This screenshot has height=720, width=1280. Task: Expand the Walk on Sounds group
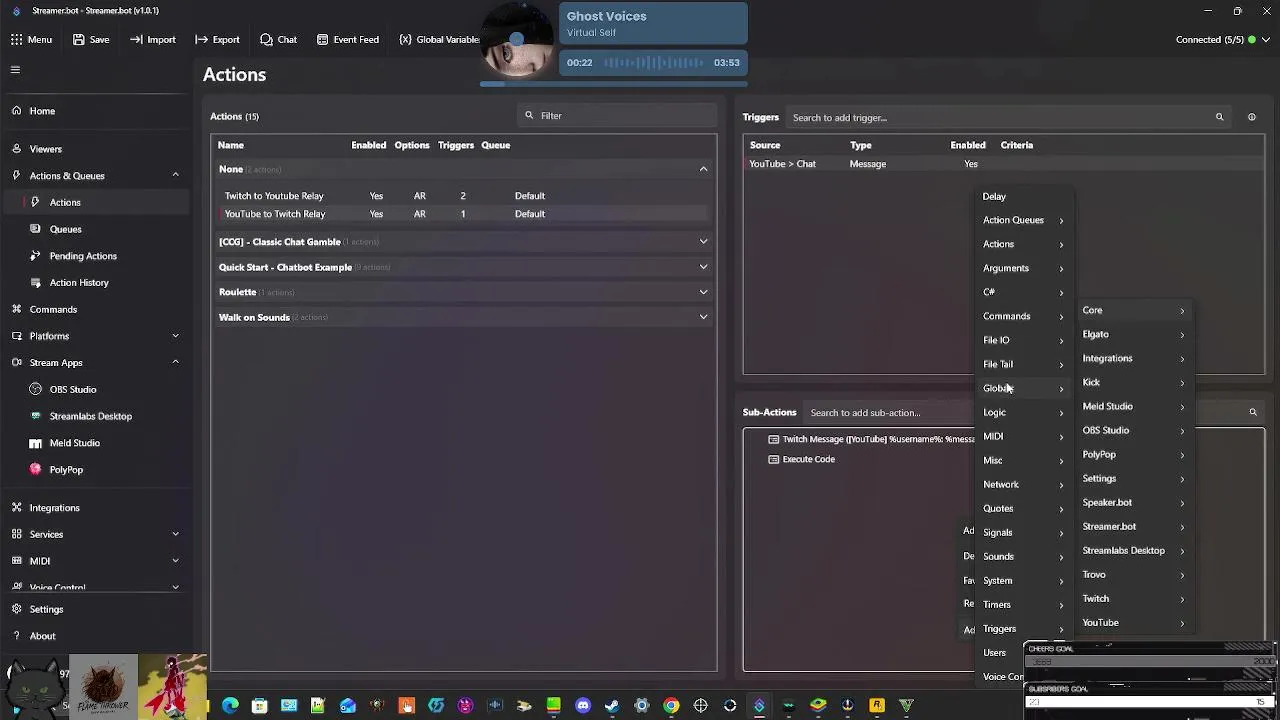point(703,317)
